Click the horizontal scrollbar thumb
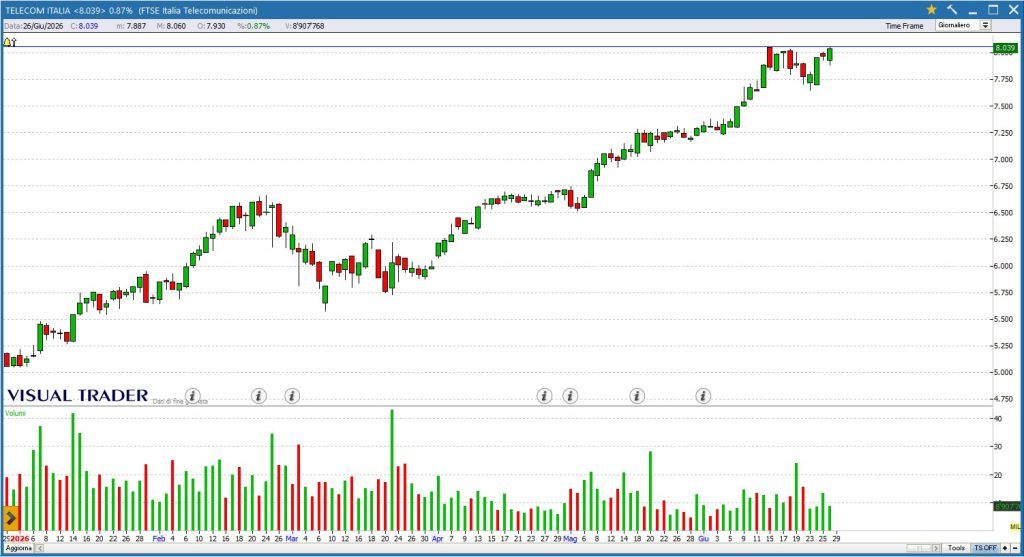Image resolution: width=1024 pixels, height=557 pixels. [920, 548]
